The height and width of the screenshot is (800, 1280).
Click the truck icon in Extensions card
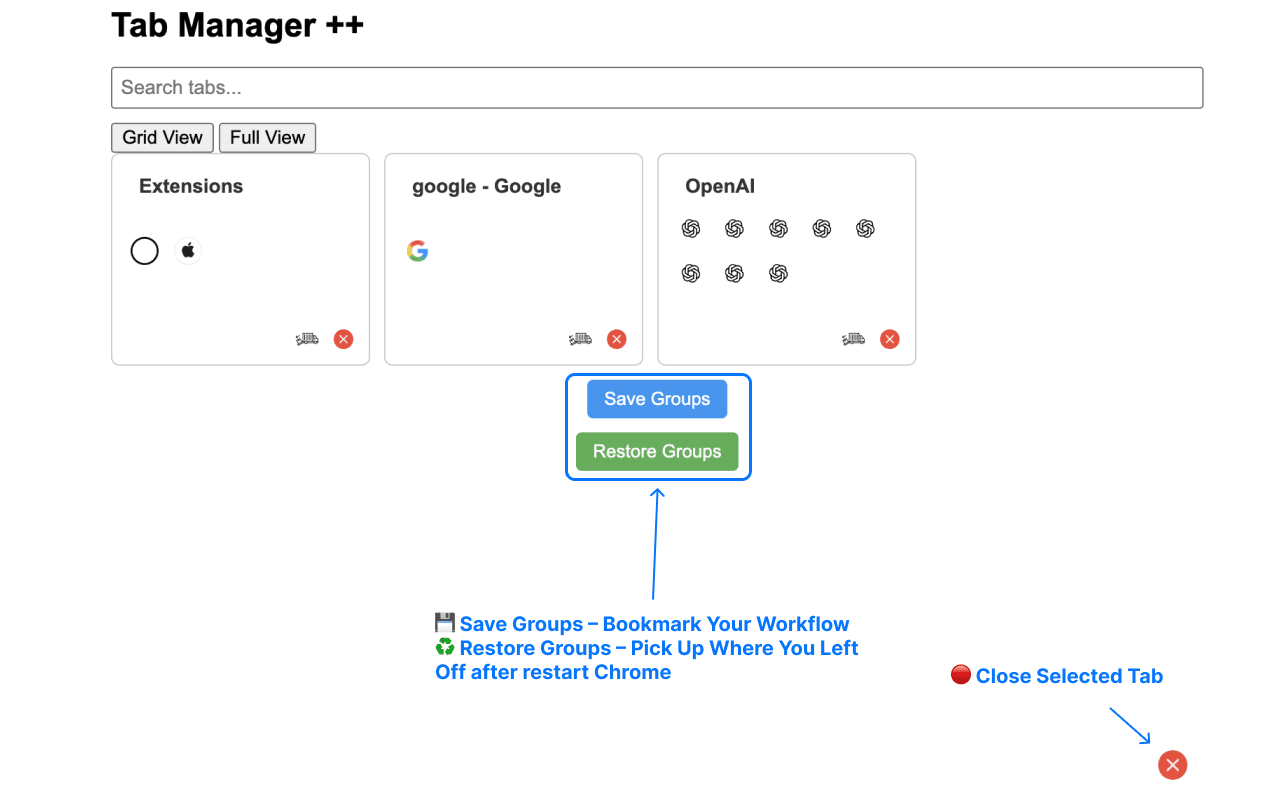[x=307, y=339]
